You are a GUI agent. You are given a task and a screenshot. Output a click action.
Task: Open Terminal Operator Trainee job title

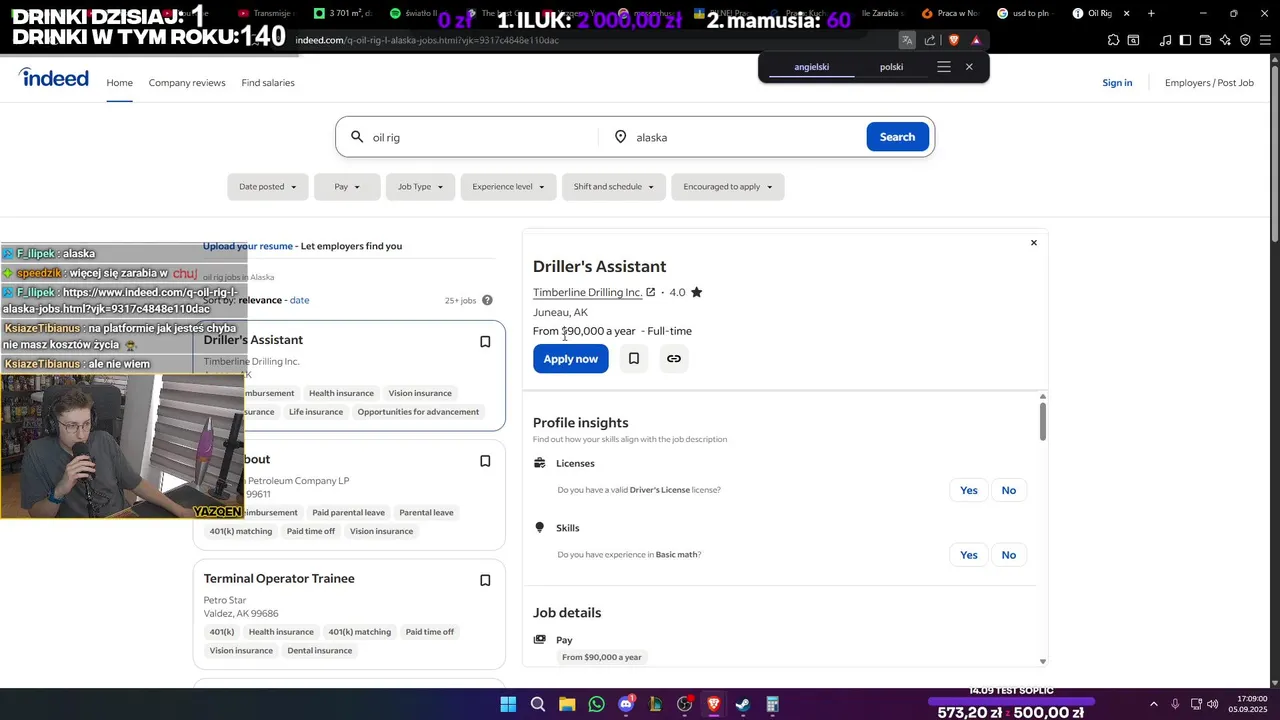click(x=279, y=579)
